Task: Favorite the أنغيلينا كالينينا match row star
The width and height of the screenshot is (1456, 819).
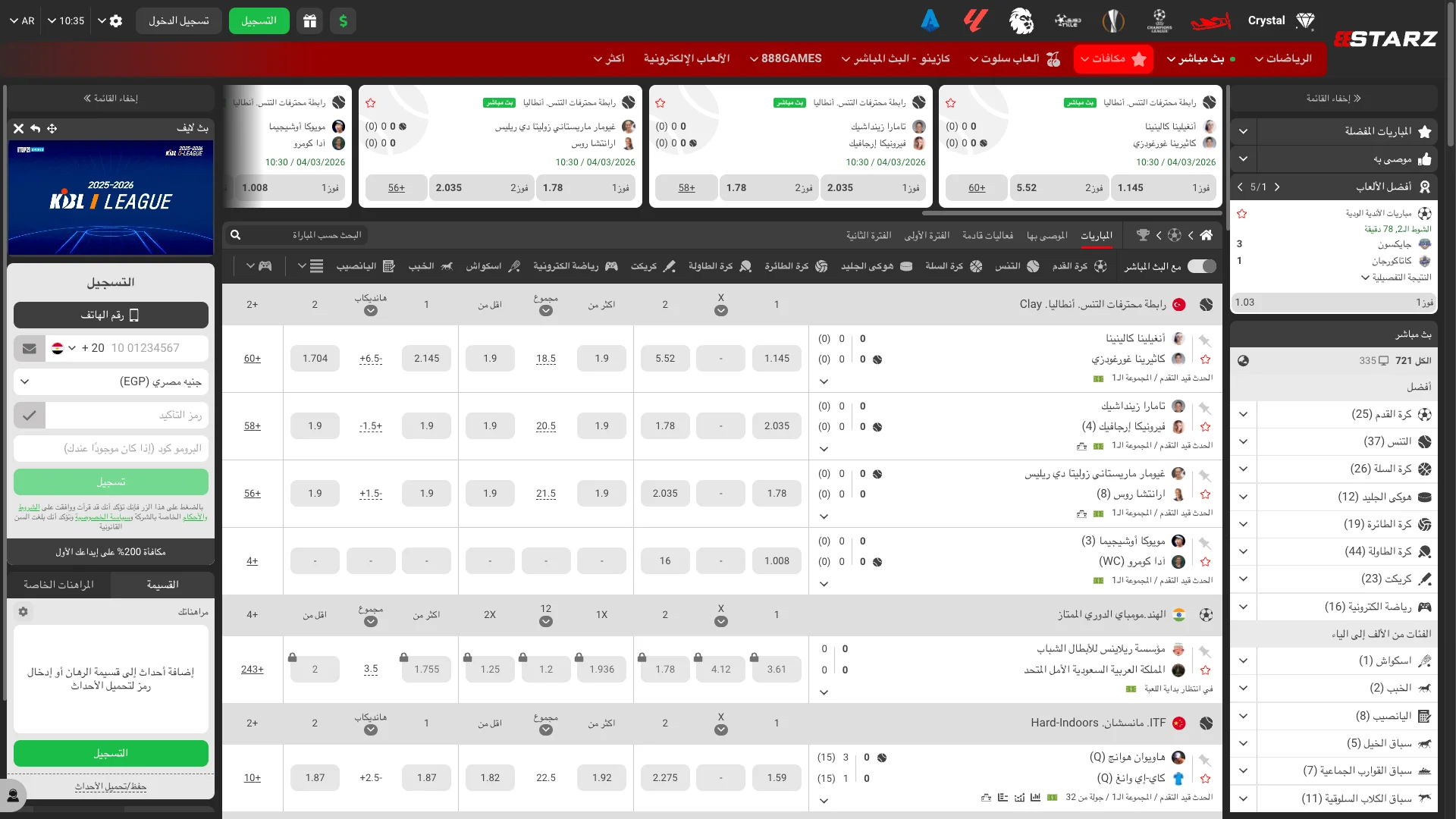Action: (1206, 359)
